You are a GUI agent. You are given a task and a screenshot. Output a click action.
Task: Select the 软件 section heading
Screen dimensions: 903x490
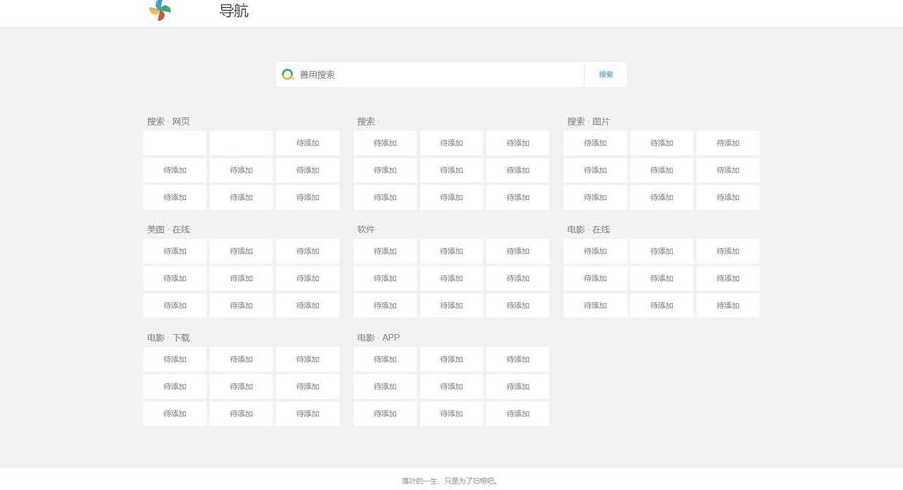coord(366,229)
